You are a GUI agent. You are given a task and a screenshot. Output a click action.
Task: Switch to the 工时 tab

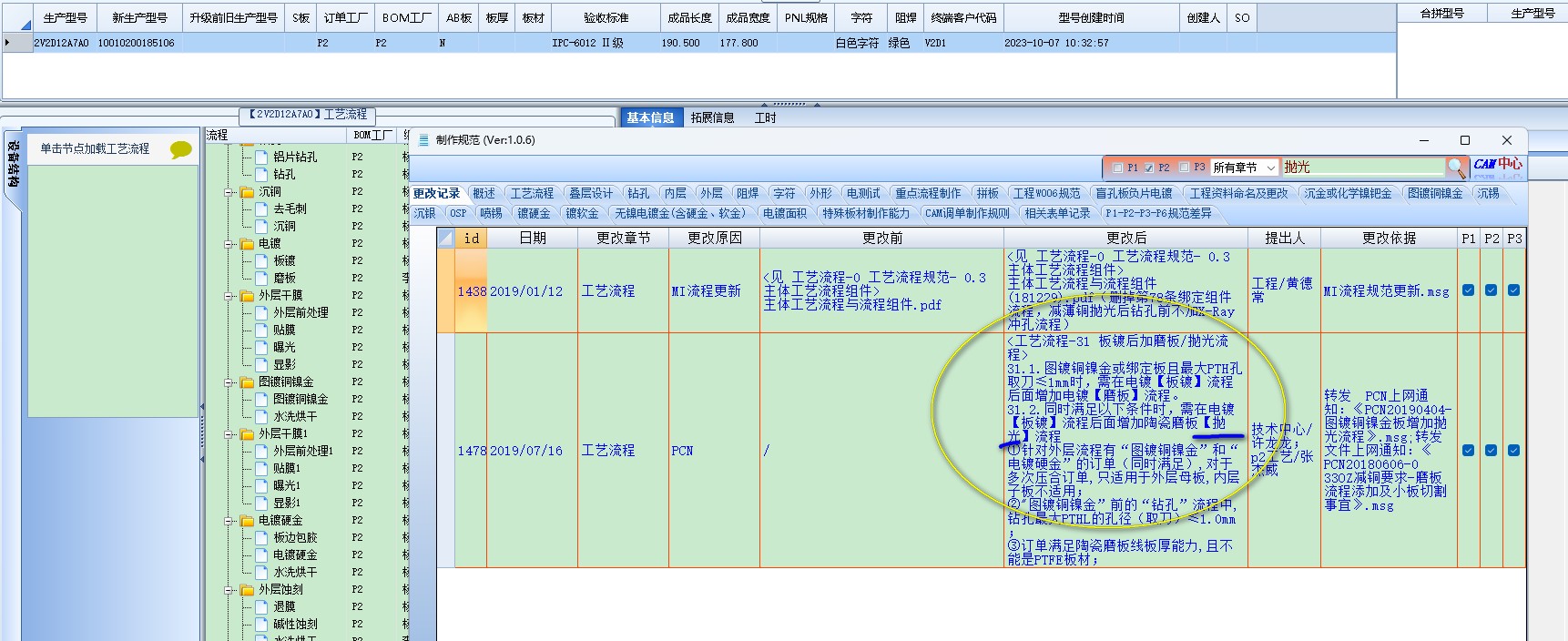click(765, 117)
